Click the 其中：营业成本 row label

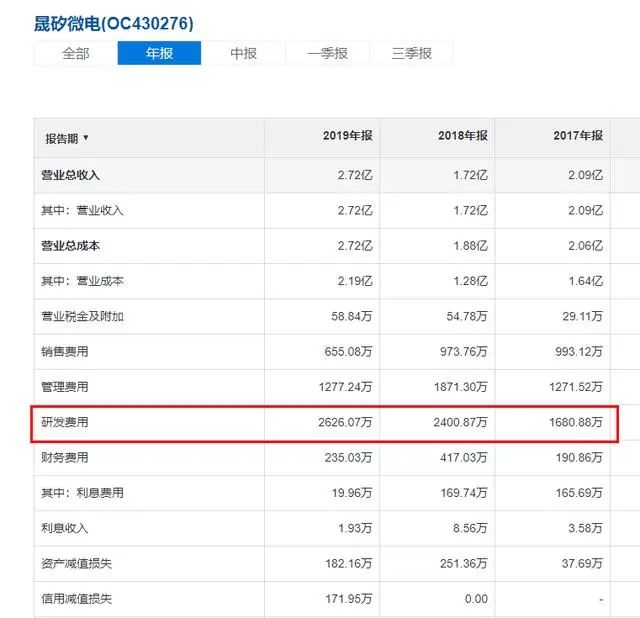[82, 281]
